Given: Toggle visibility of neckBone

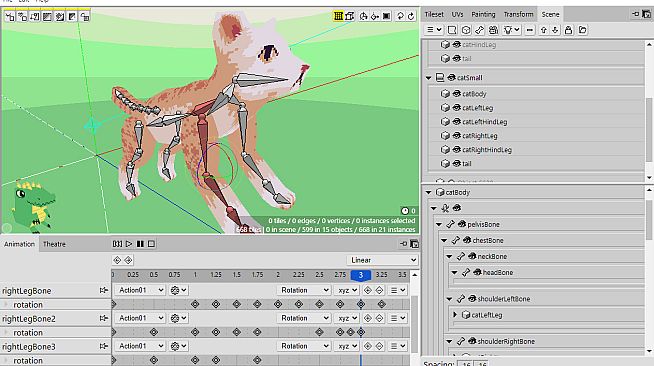Looking at the screenshot, I should coord(472,256).
